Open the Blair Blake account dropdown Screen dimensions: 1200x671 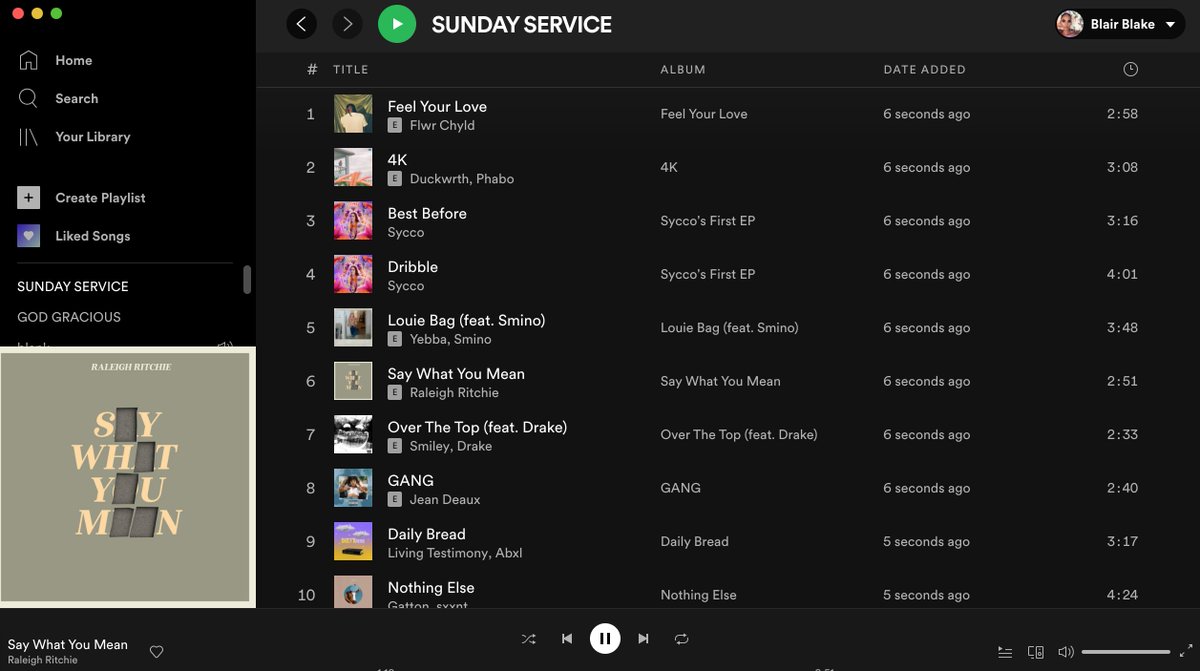click(1121, 24)
